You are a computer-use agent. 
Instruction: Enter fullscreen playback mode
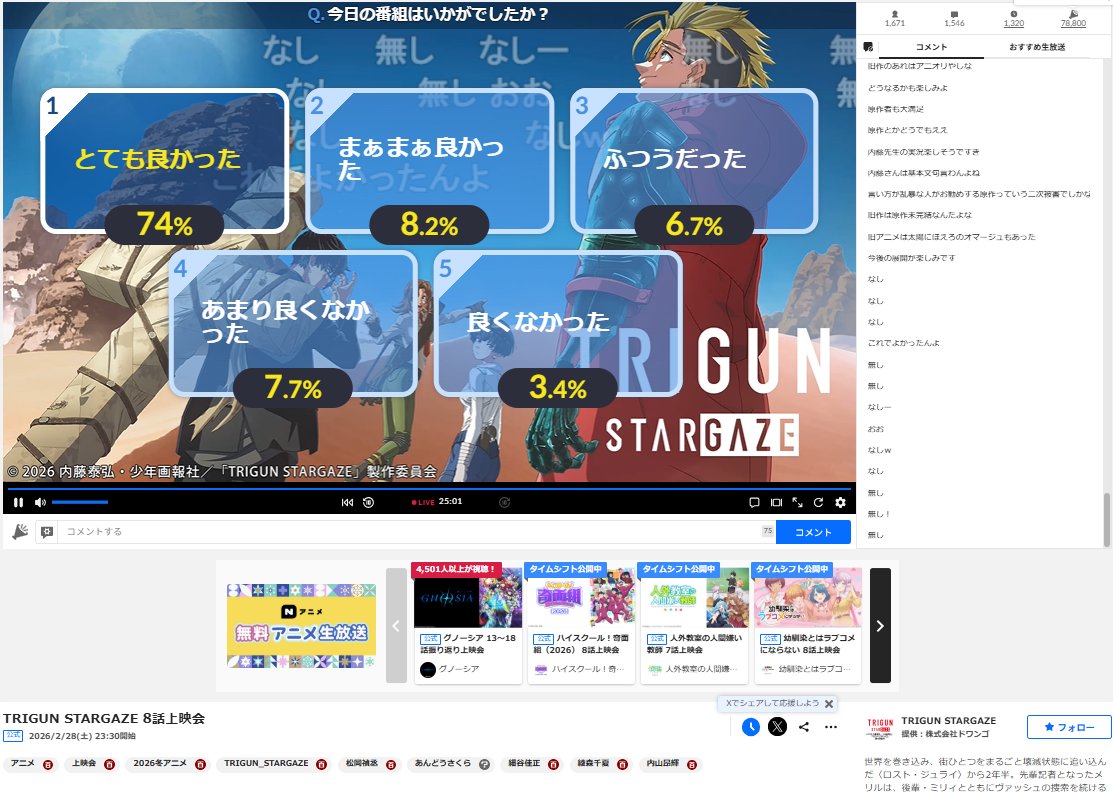pyautogui.click(x=797, y=503)
